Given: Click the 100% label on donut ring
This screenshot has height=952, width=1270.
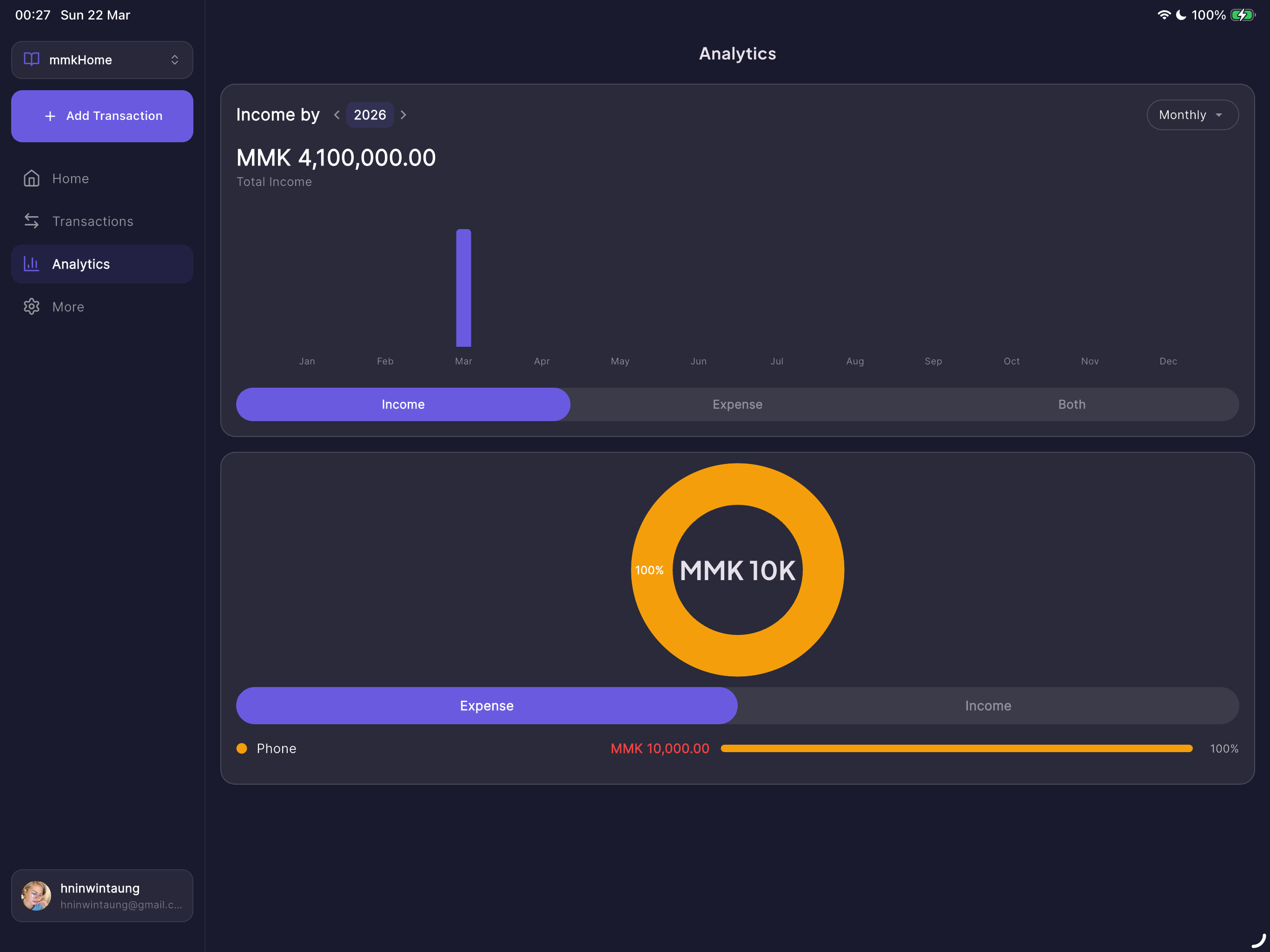Looking at the screenshot, I should click(x=649, y=570).
